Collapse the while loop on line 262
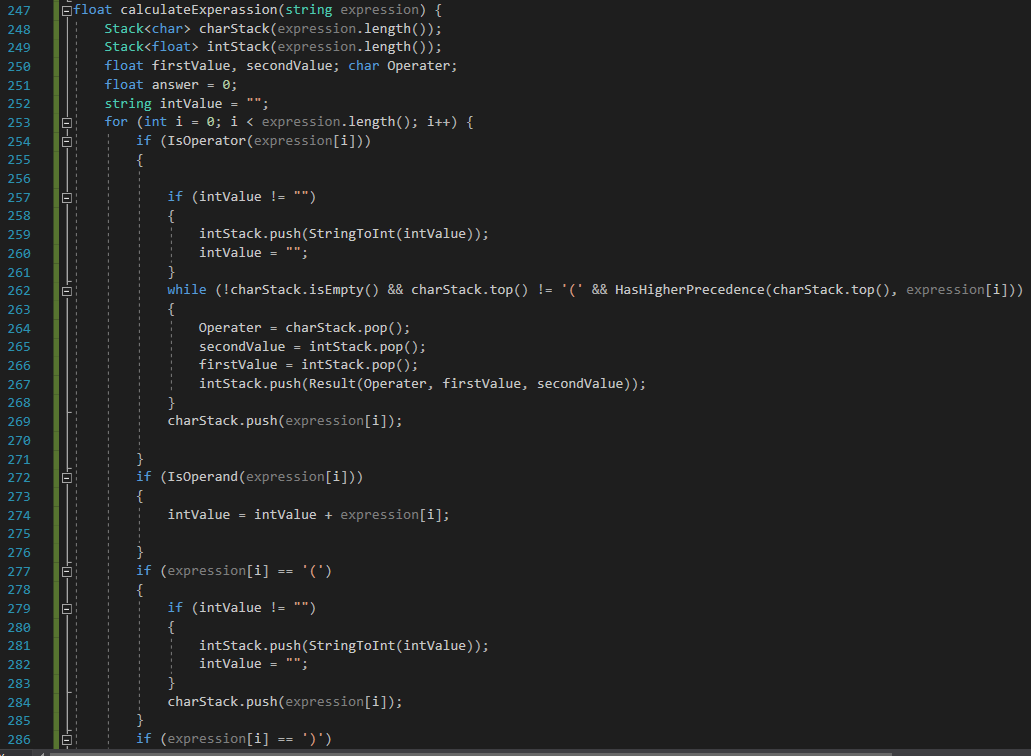The width and height of the screenshot is (1031, 756). (x=65, y=289)
